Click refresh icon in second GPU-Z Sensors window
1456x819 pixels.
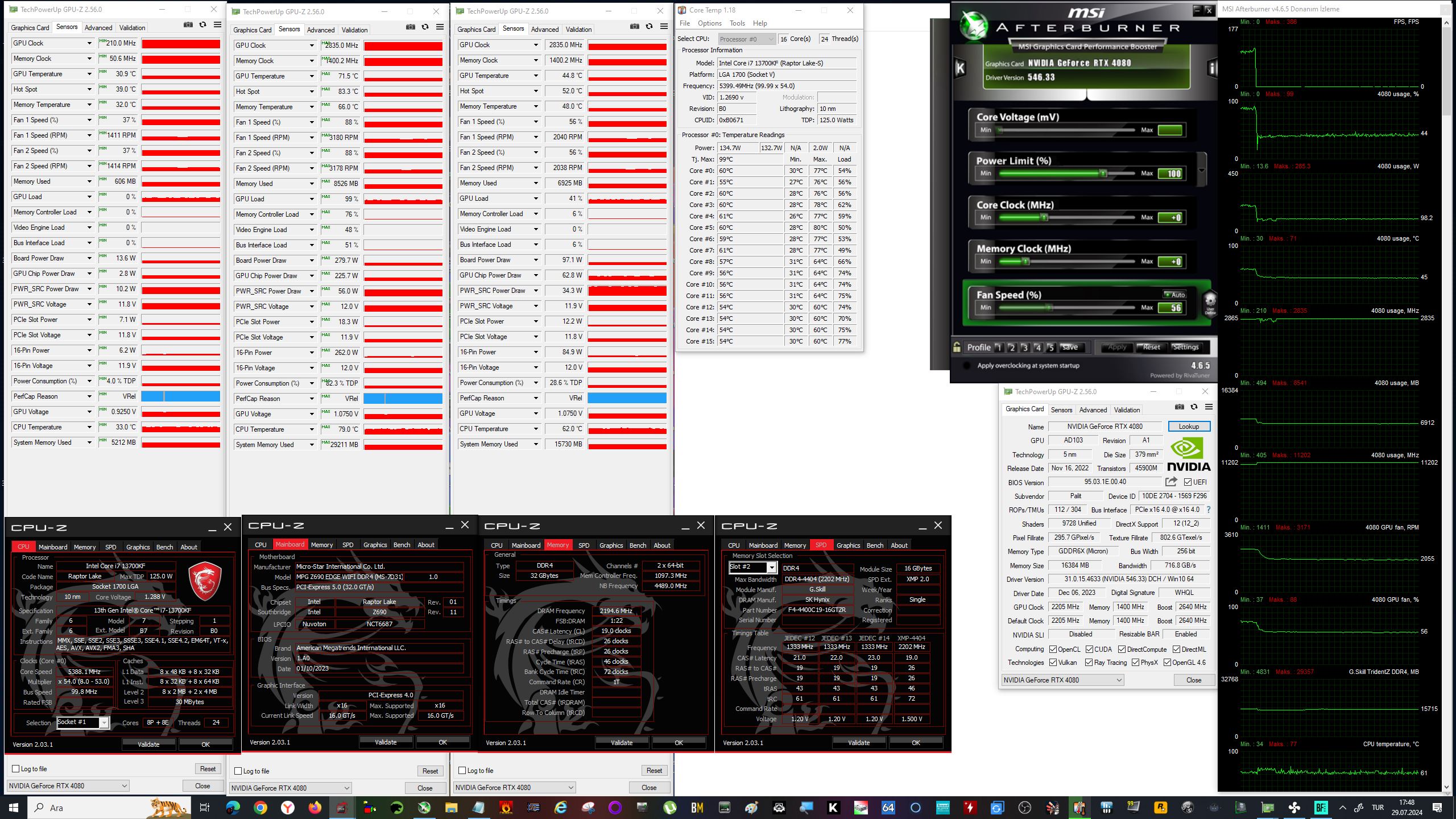coord(425,27)
